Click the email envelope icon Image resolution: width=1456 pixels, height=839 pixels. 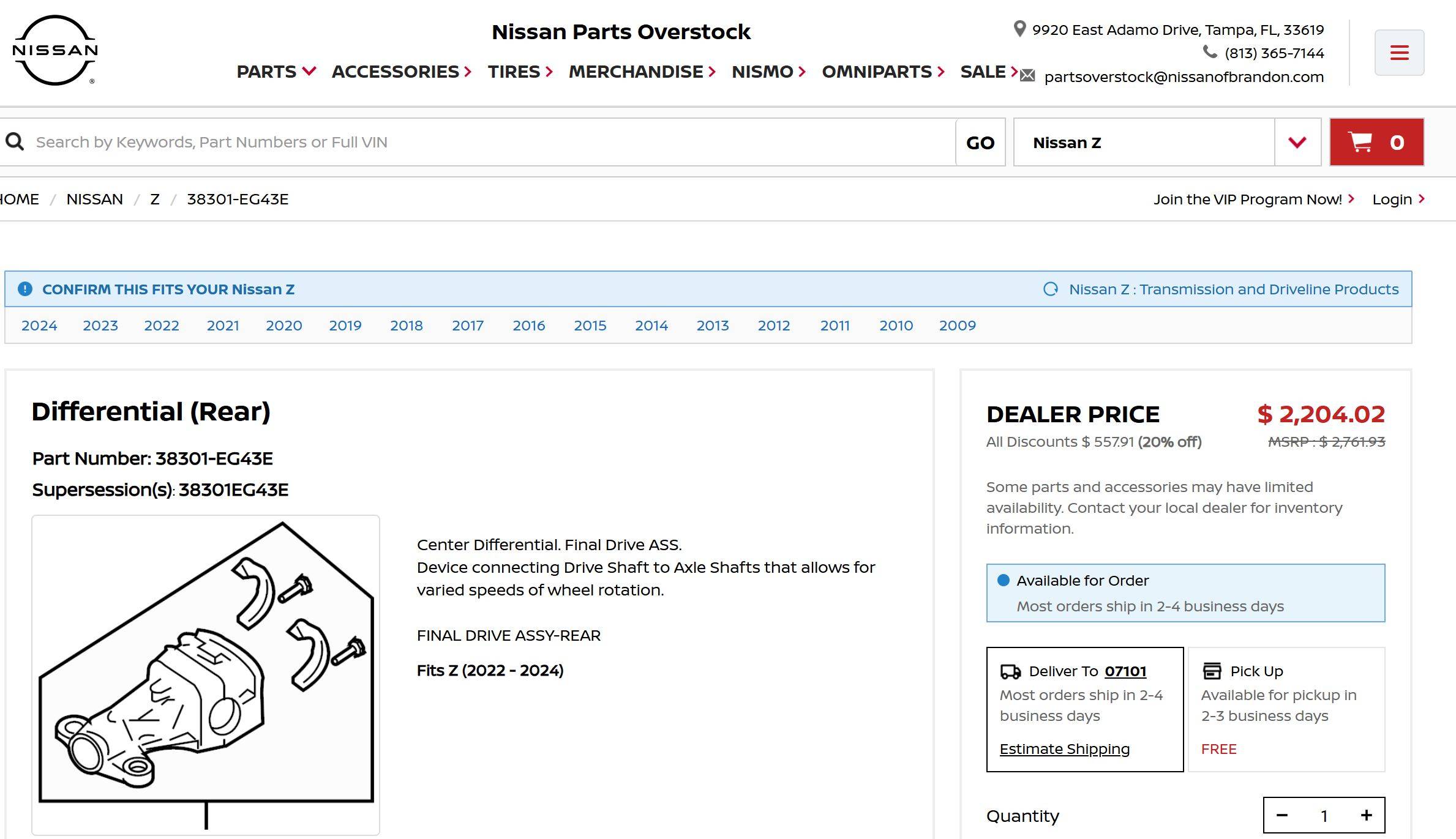click(1027, 76)
